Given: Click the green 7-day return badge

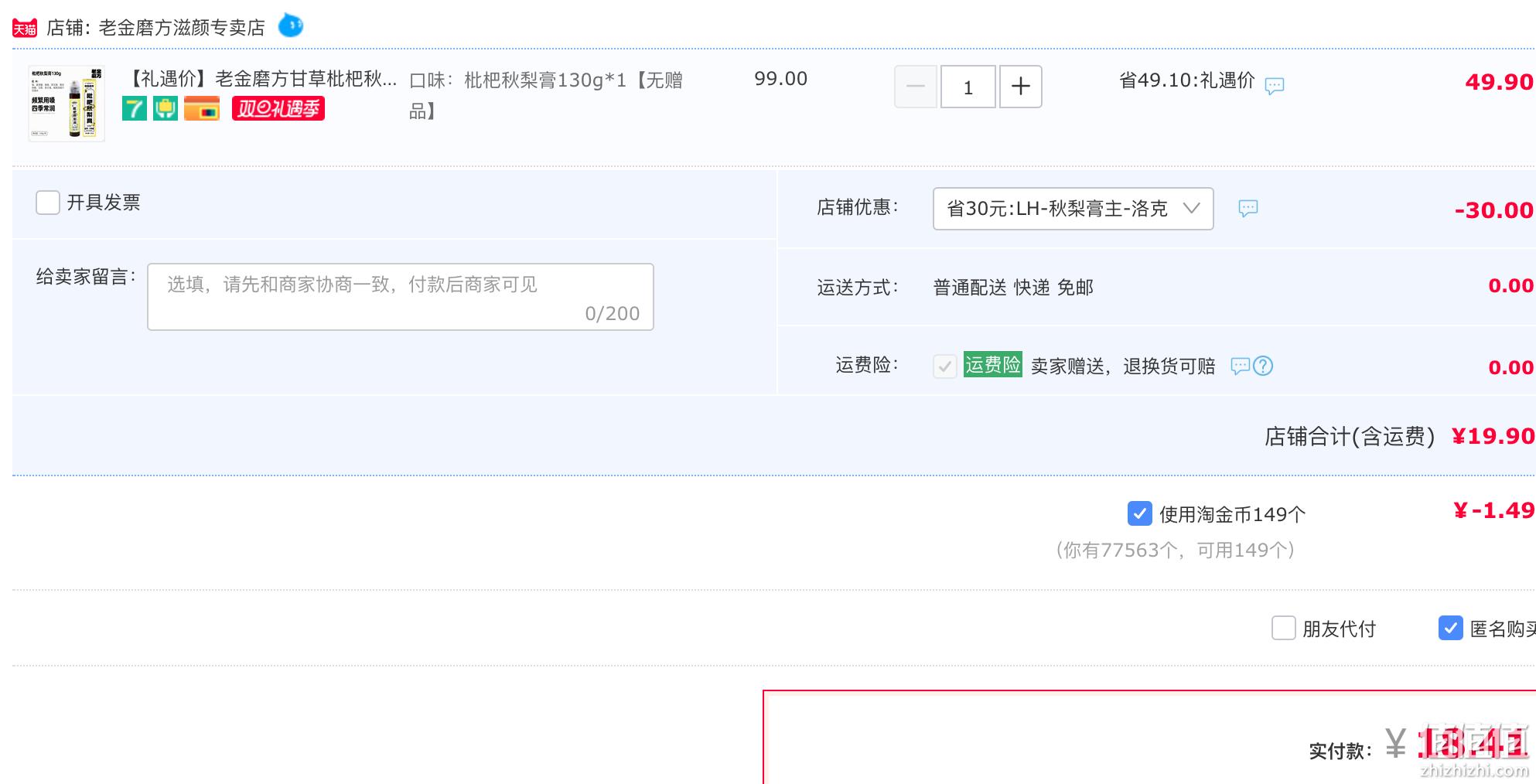Looking at the screenshot, I should point(135,108).
